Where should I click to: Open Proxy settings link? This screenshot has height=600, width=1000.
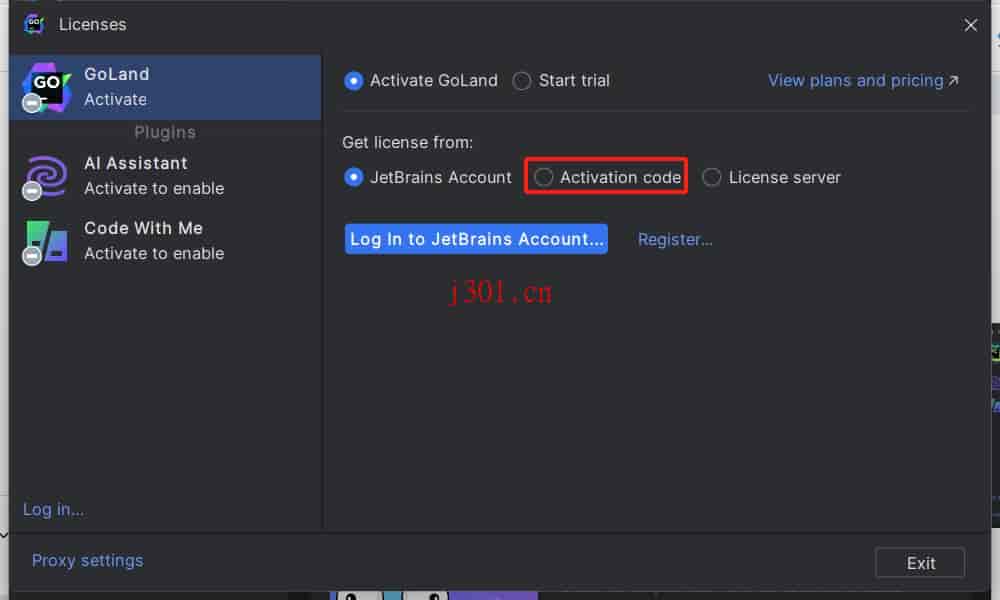tap(88, 560)
